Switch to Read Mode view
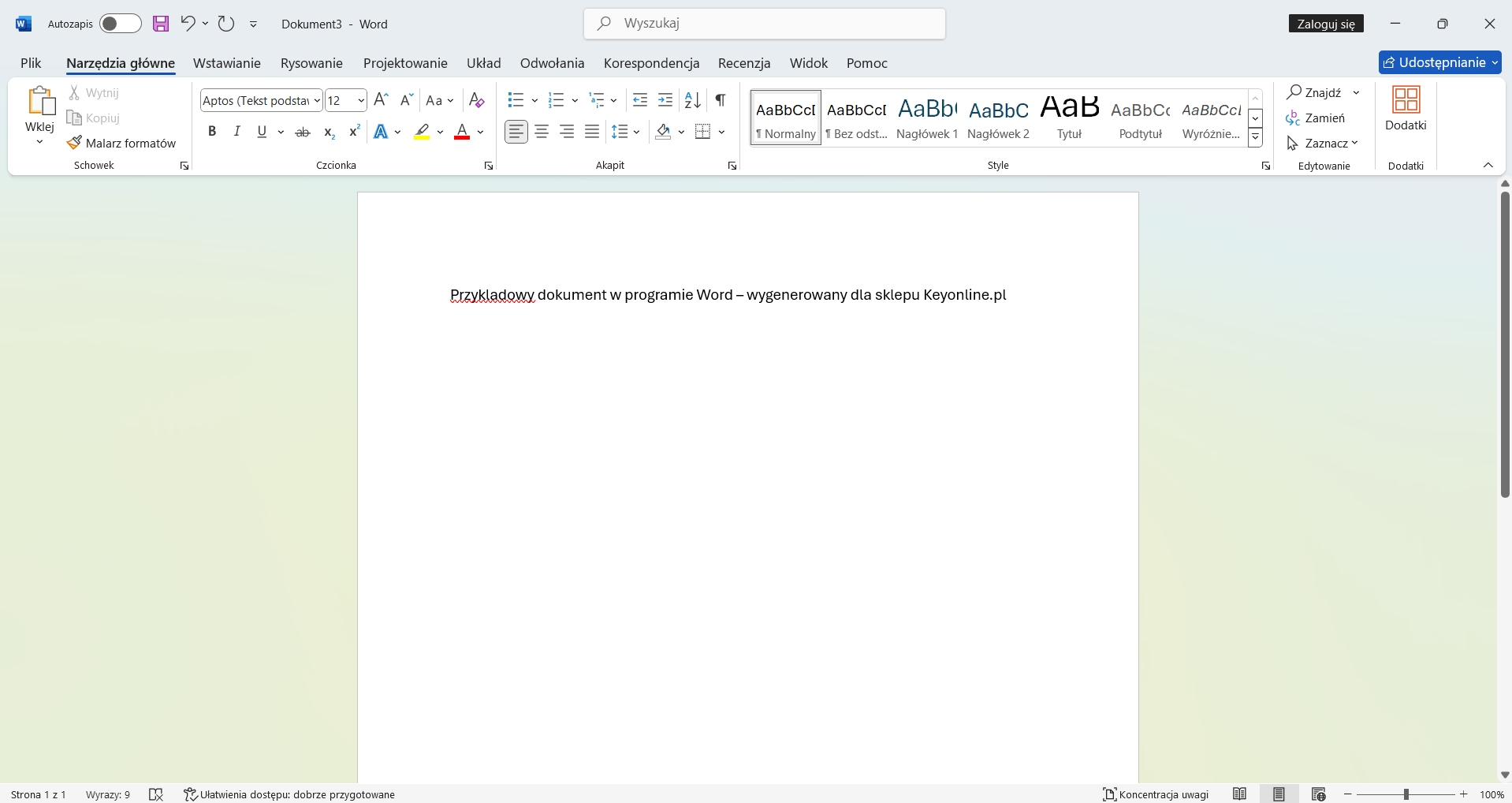This screenshot has width=1512, height=803. [x=1239, y=794]
